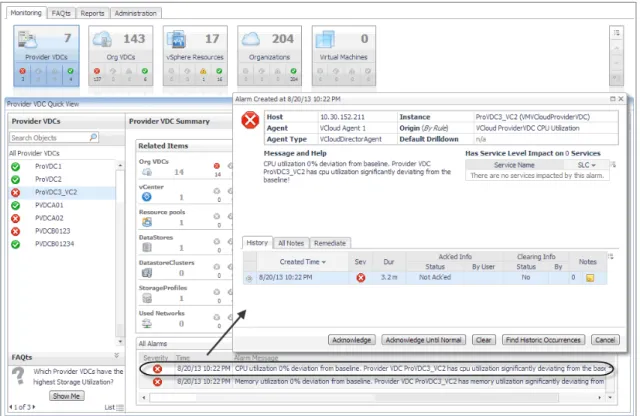
Task: Go to next FAQt with right arrow
Action: tap(34, 407)
